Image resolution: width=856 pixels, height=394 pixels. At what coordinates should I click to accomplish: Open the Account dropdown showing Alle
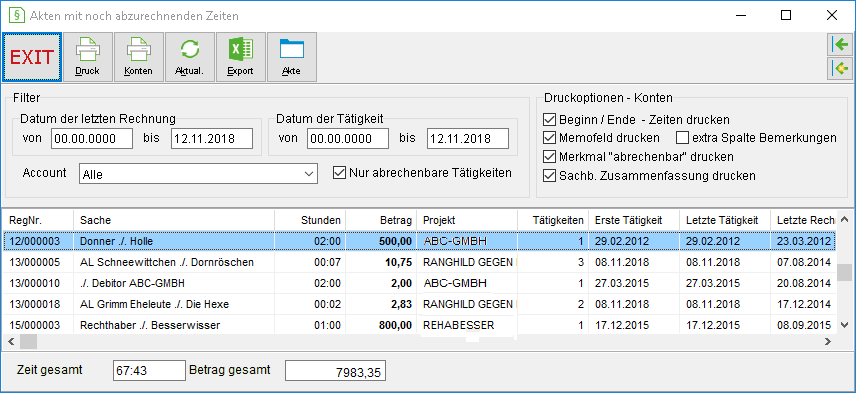198,174
